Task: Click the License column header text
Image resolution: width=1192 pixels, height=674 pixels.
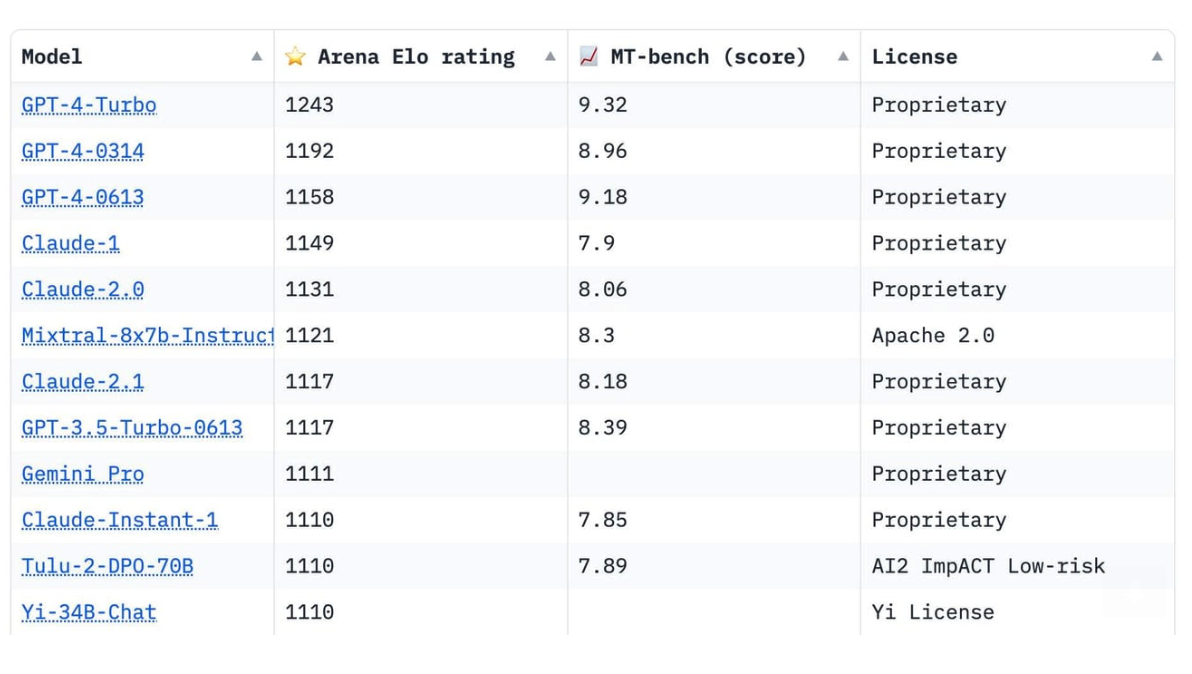Action: [915, 57]
